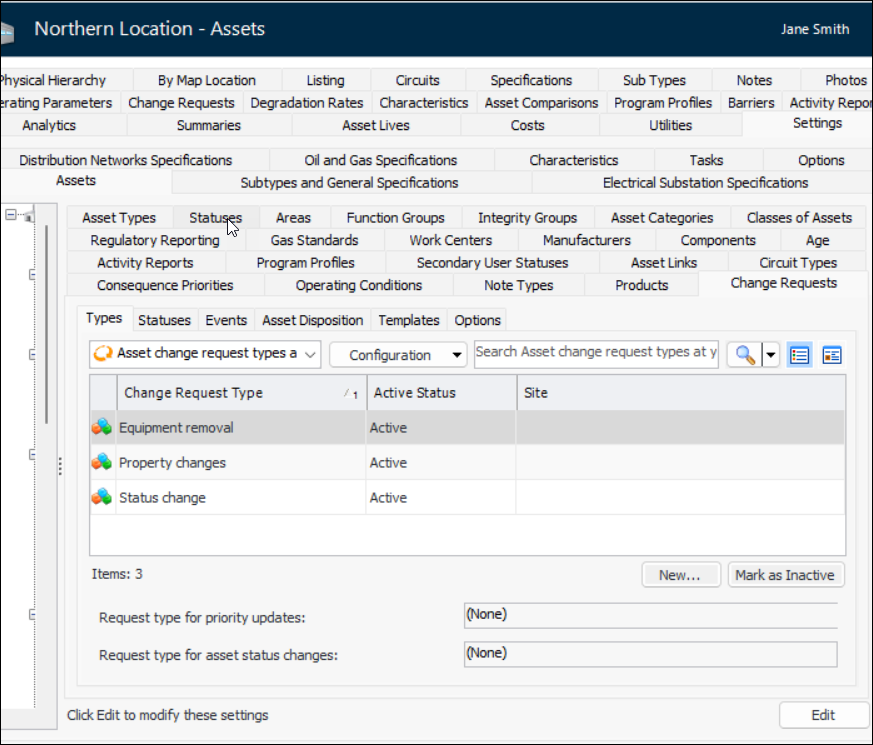Viewport: 873px width, 745px height.
Task: Open the Asset change request types dropdown
Action: coord(309,354)
